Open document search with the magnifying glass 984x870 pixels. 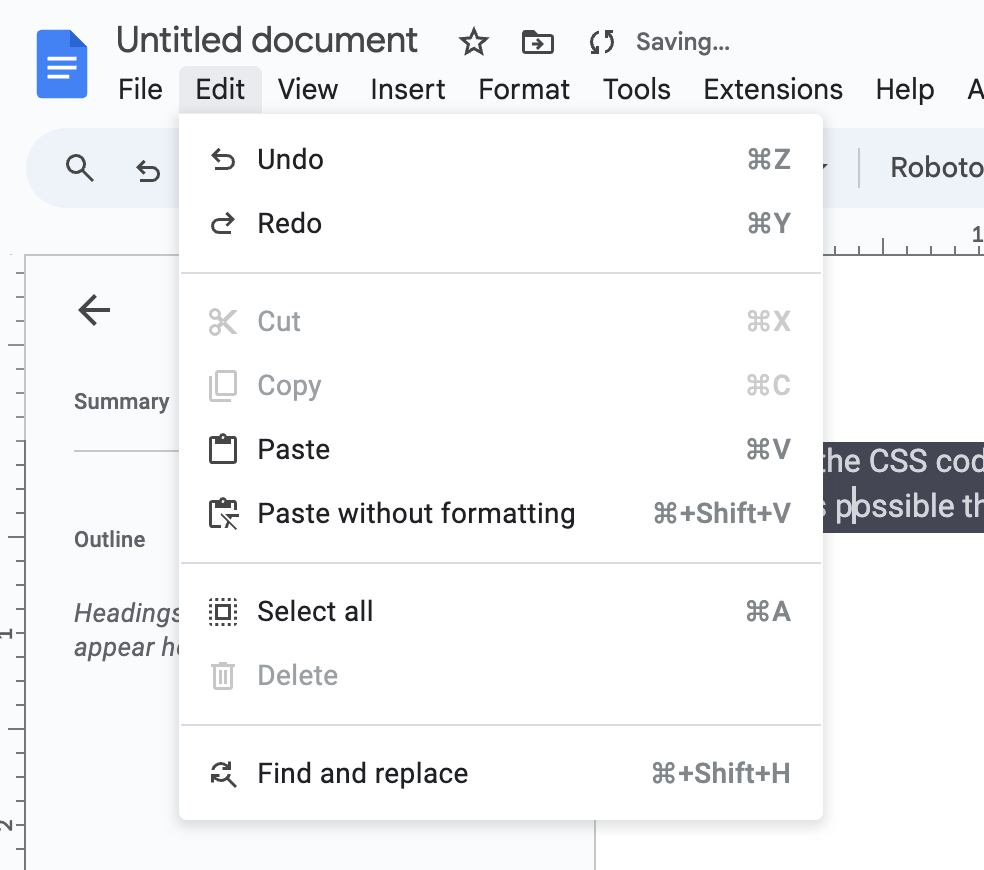(80, 168)
